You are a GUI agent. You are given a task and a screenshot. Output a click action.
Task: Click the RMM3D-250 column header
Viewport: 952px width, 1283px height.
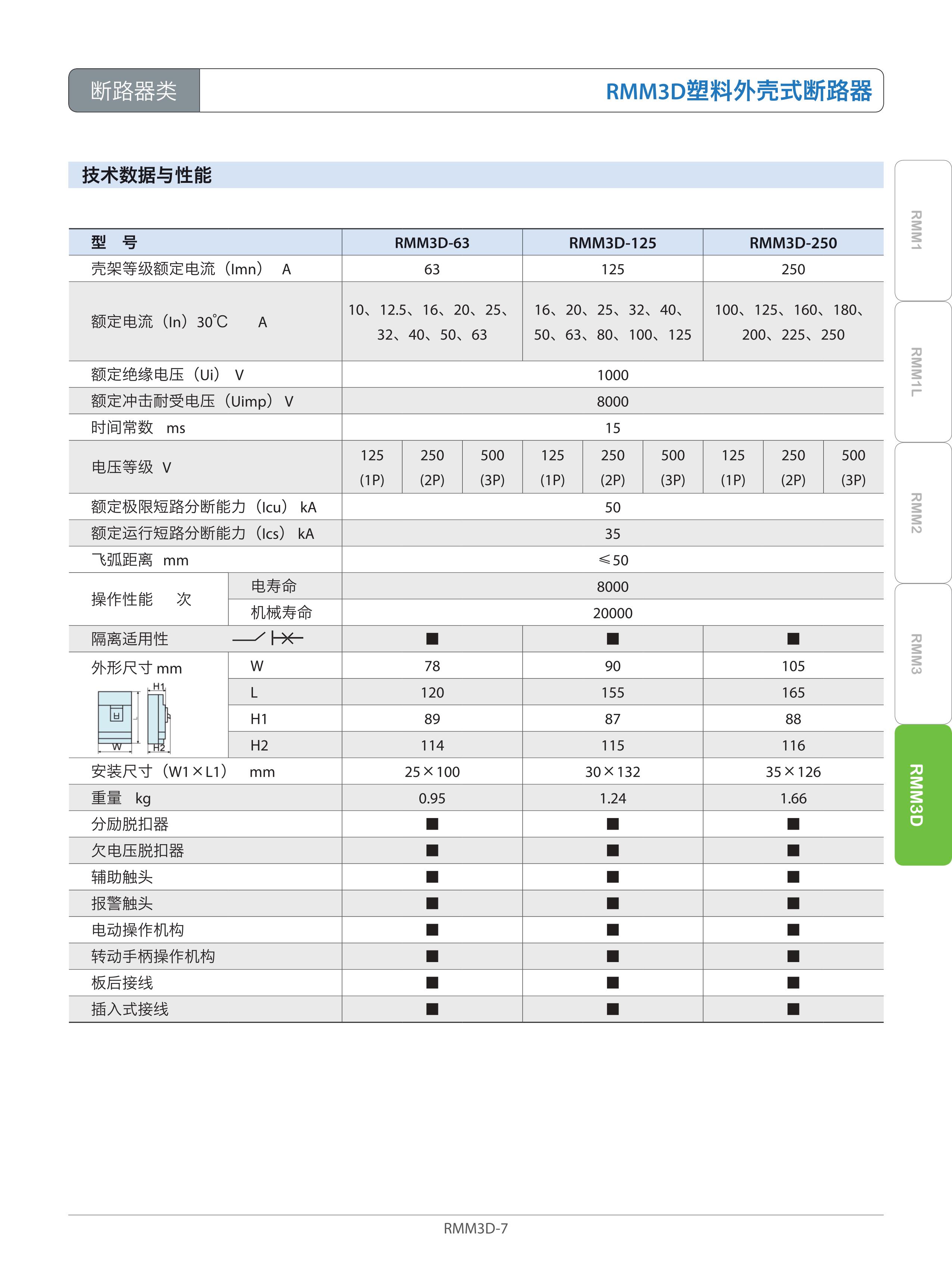[793, 243]
